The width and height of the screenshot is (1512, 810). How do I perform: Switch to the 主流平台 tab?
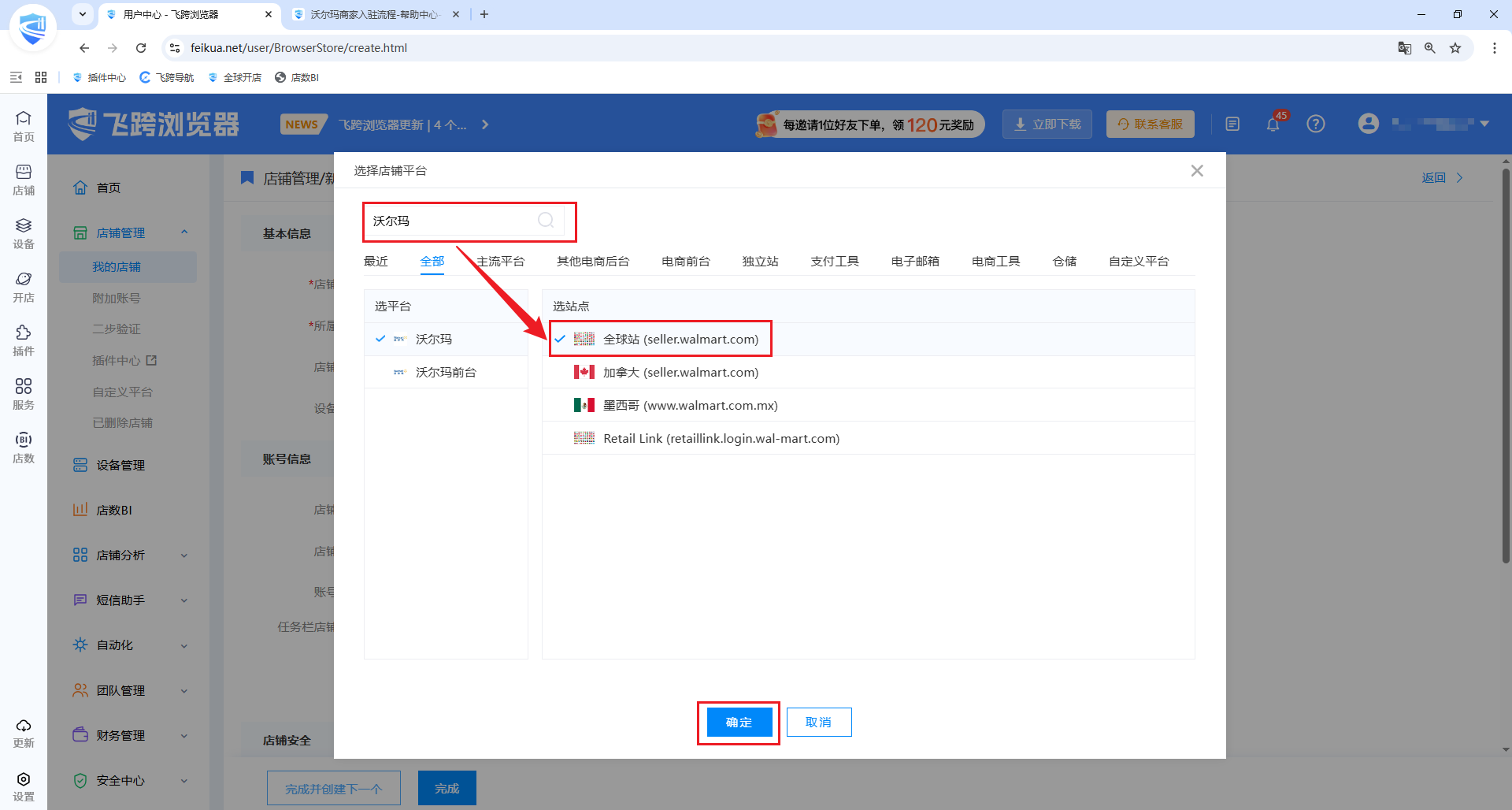click(501, 261)
